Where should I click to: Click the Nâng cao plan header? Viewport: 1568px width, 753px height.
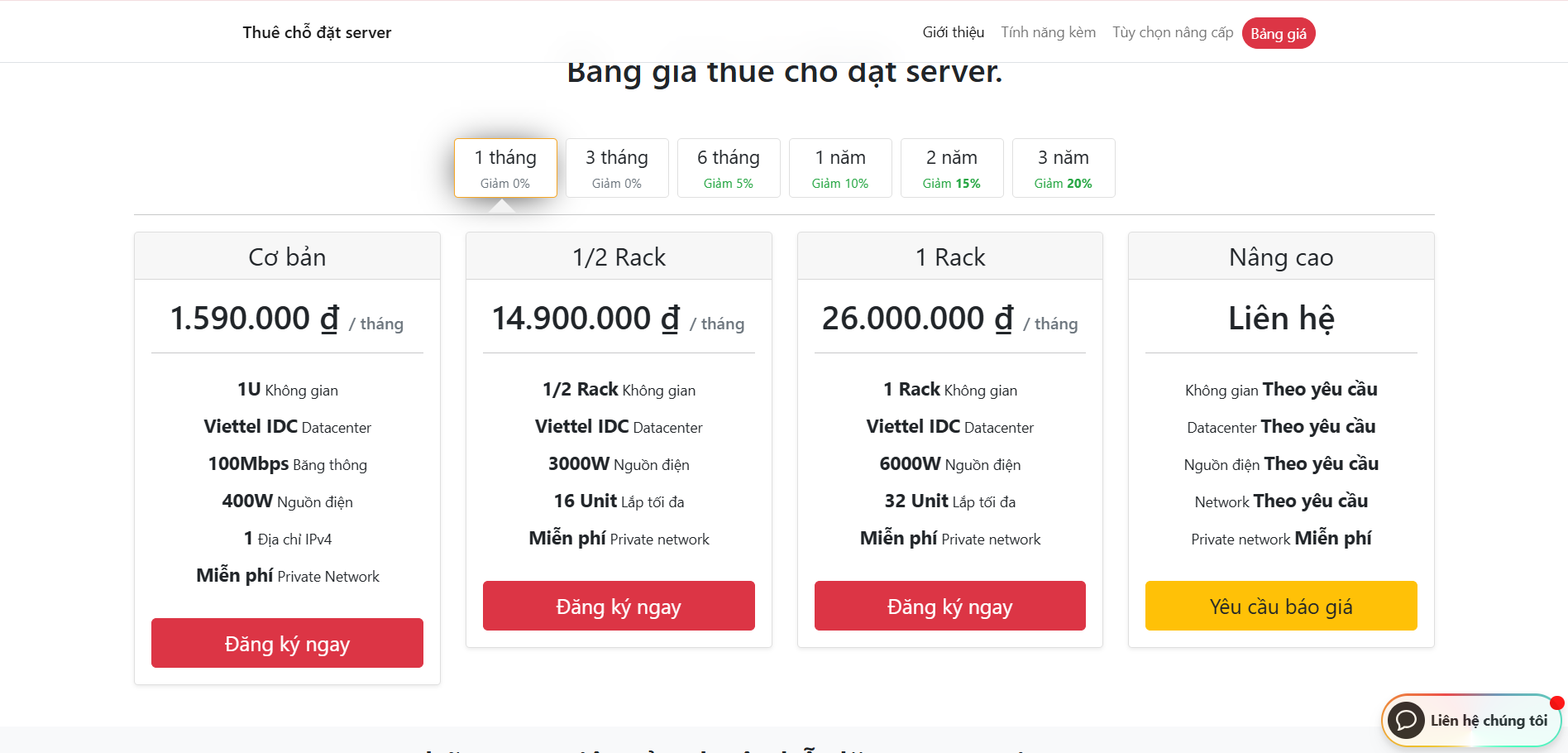[1281, 257]
